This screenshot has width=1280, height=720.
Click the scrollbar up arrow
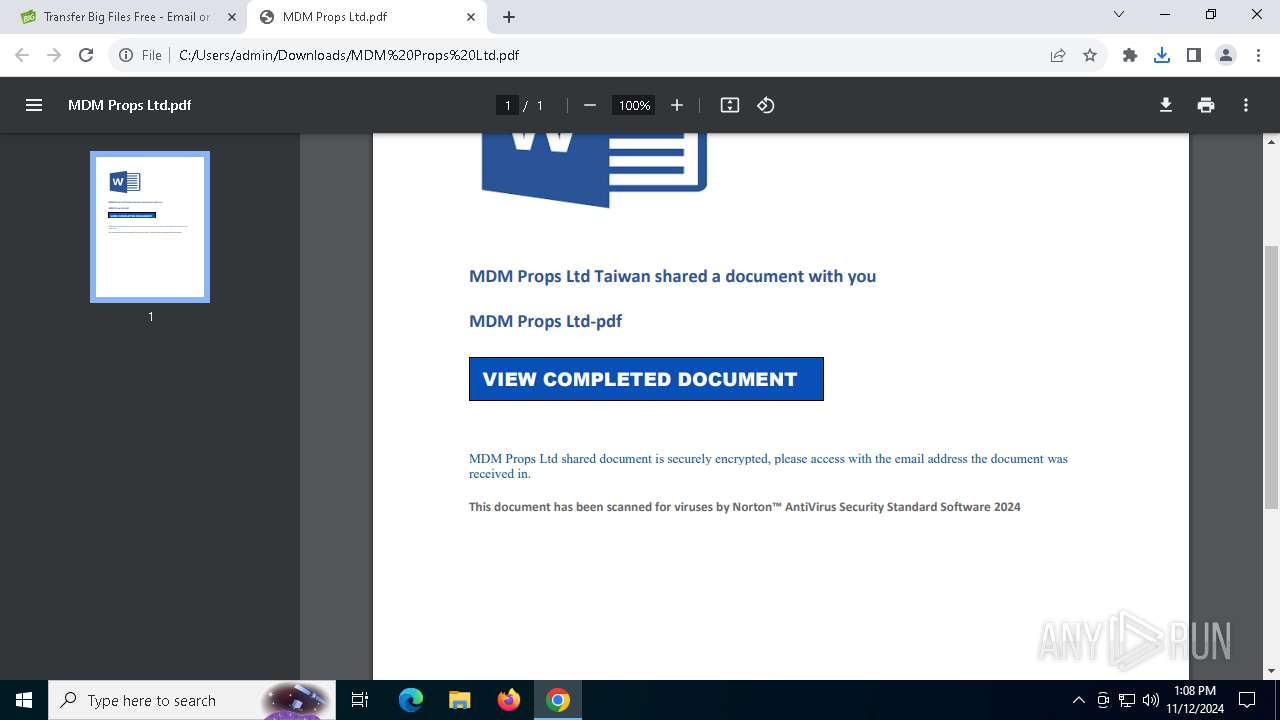(1271, 142)
